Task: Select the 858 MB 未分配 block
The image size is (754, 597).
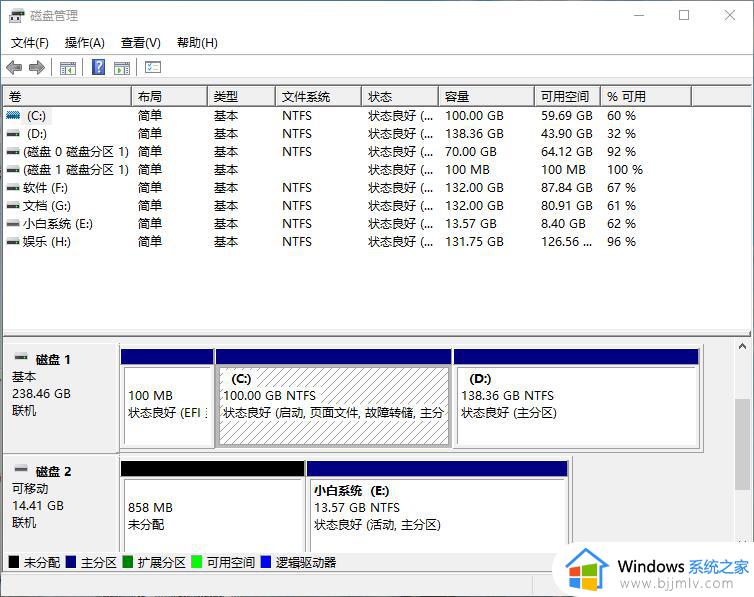Action: pyautogui.click(x=213, y=507)
